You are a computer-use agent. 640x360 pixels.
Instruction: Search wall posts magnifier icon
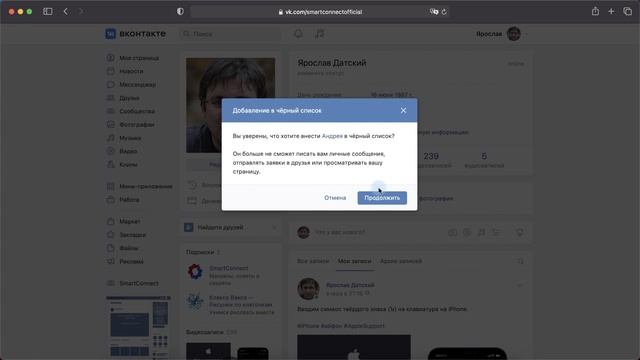pos(520,261)
